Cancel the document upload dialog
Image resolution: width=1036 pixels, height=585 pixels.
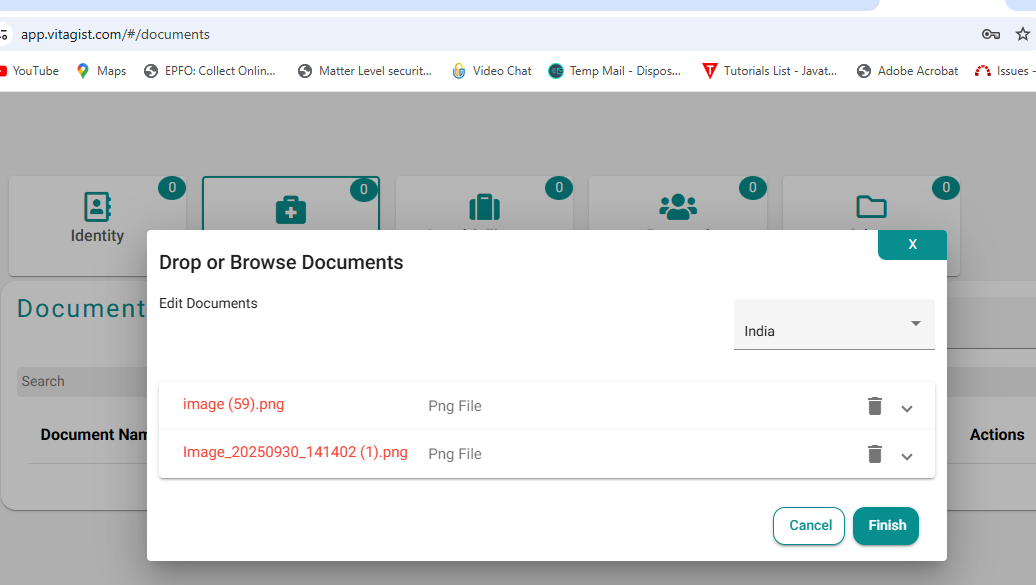tap(809, 526)
